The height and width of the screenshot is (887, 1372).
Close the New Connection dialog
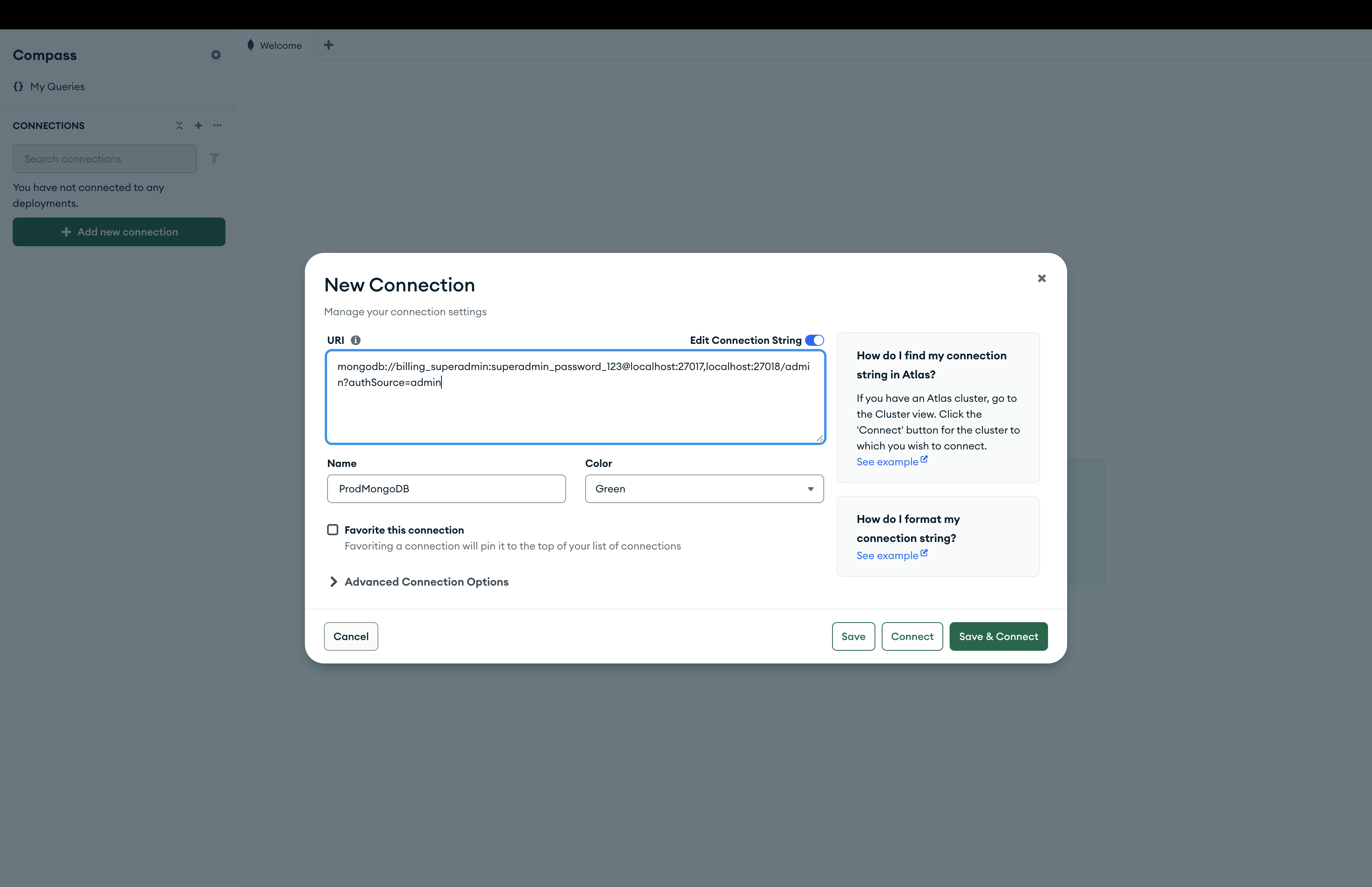(1042, 278)
